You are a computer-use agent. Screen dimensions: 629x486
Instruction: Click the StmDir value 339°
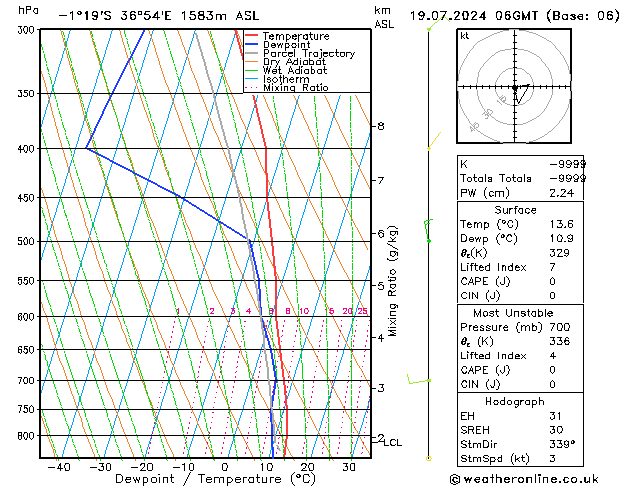[562, 445]
